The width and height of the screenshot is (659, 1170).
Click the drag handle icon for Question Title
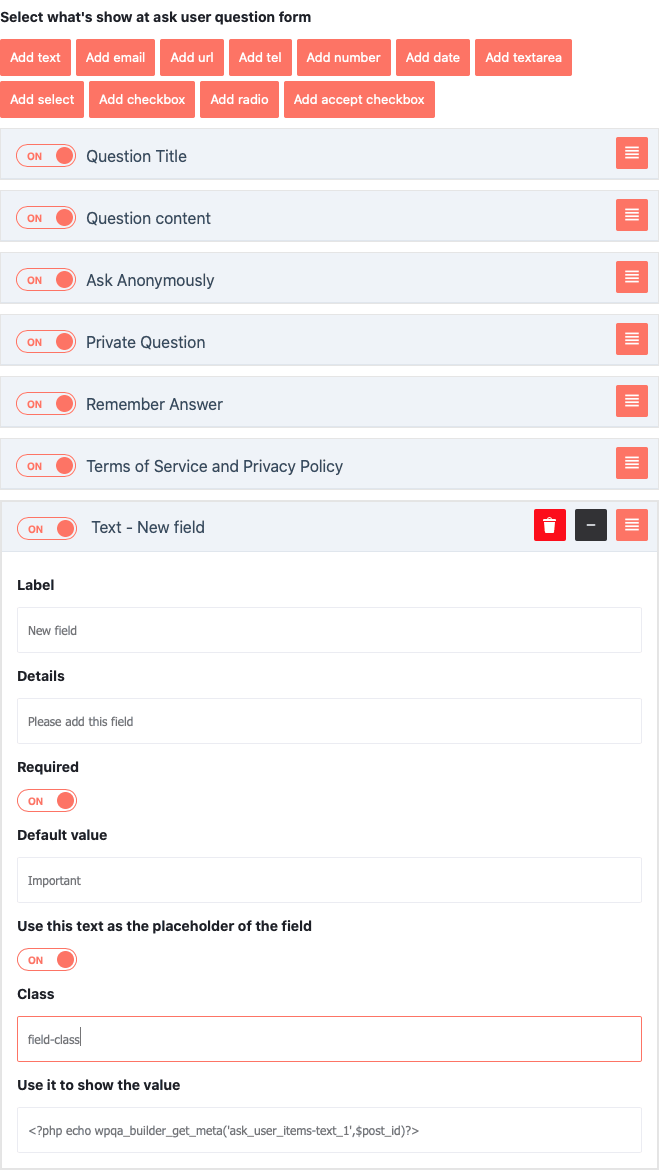pos(631,153)
